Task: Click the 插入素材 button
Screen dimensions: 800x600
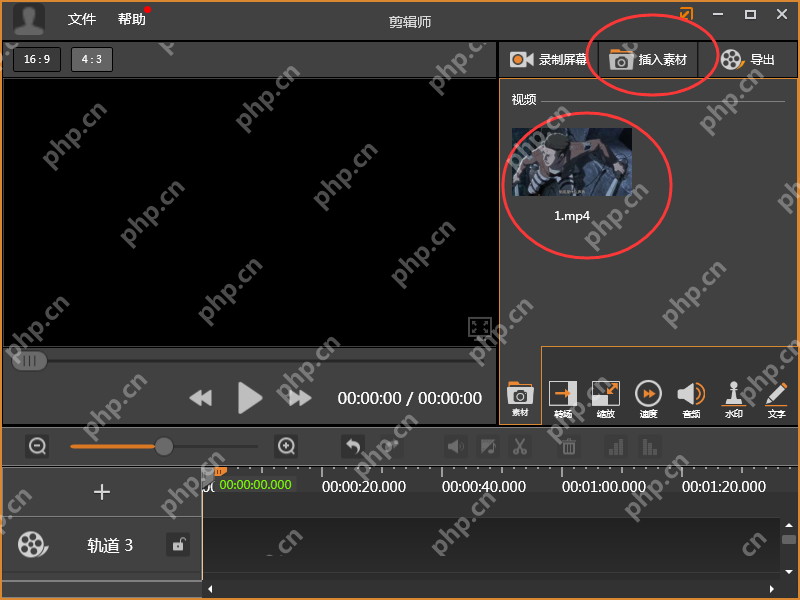Action: 649,60
